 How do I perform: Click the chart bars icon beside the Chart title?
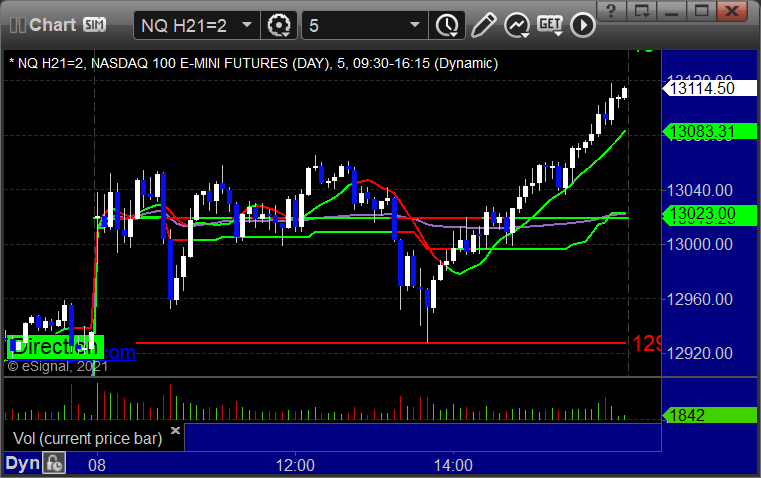pyautogui.click(x=17, y=25)
